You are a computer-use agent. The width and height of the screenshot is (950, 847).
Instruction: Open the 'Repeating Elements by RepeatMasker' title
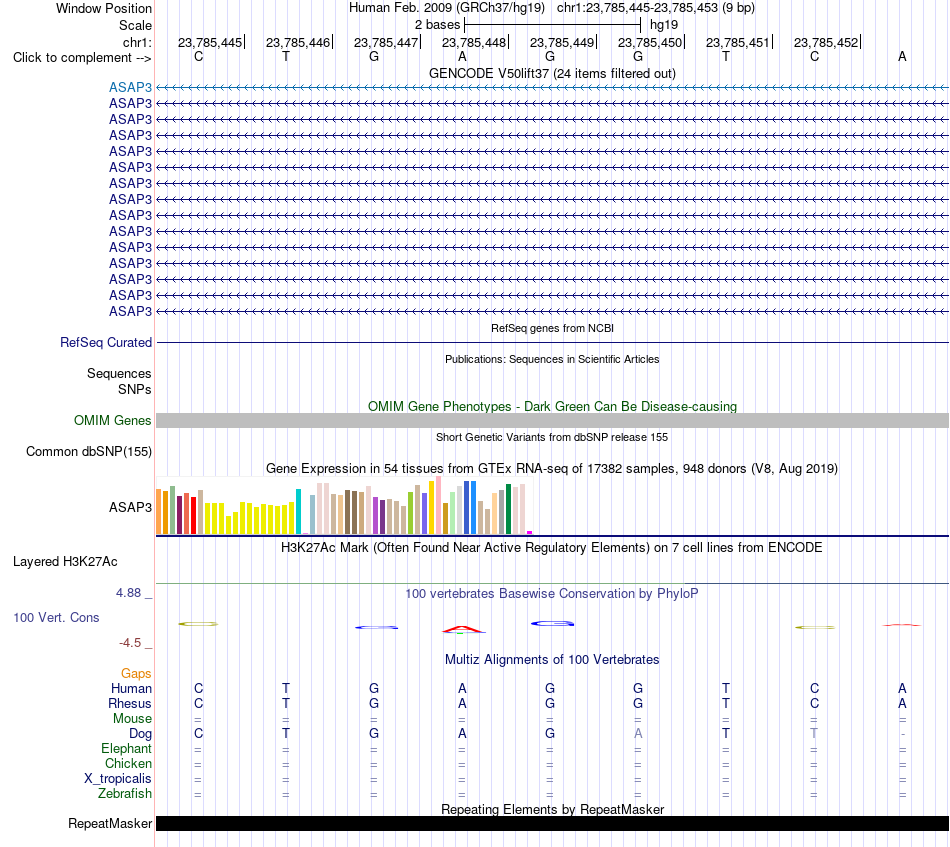pos(552,809)
